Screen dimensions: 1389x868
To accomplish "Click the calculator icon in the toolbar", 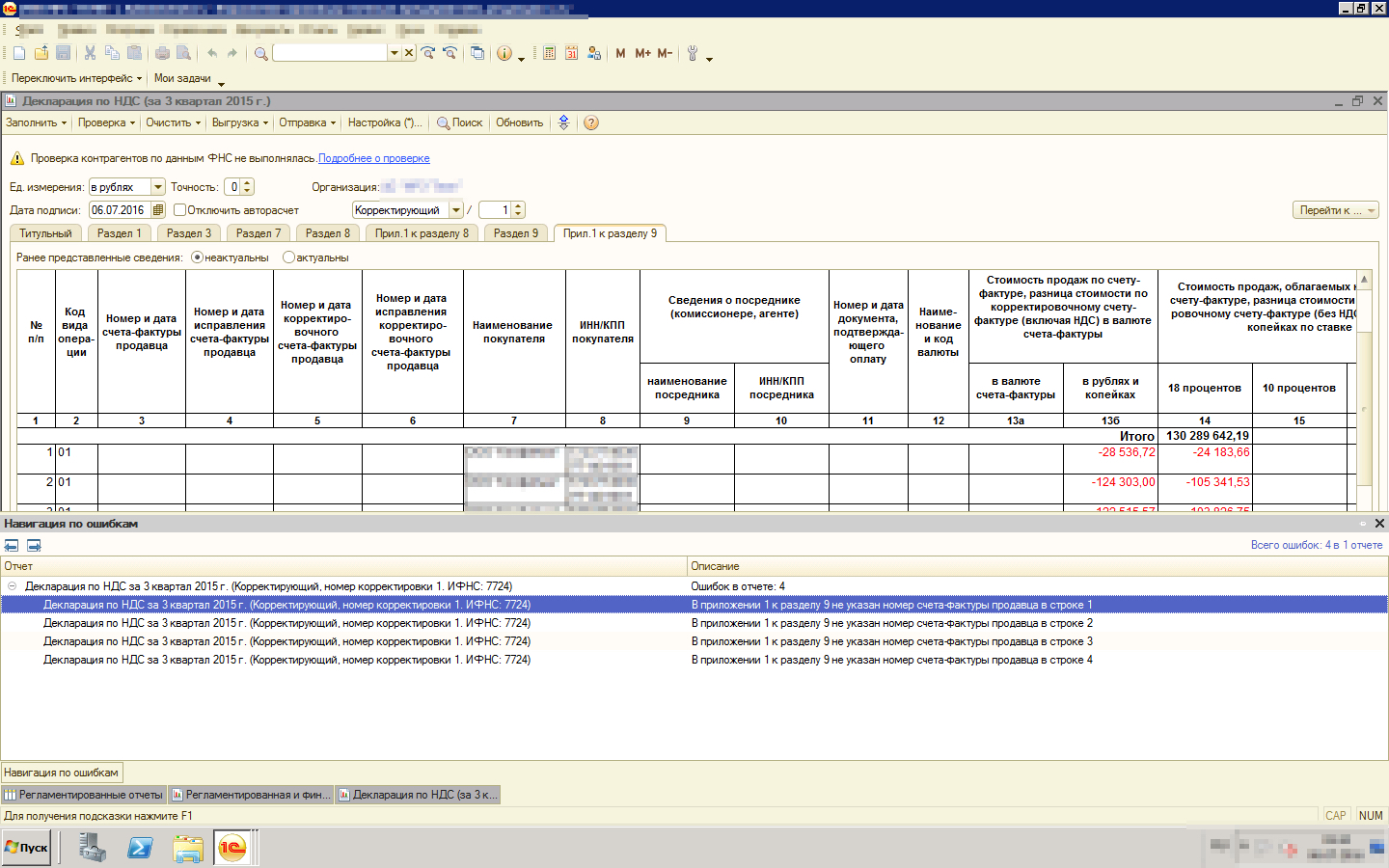I will tap(549, 53).
